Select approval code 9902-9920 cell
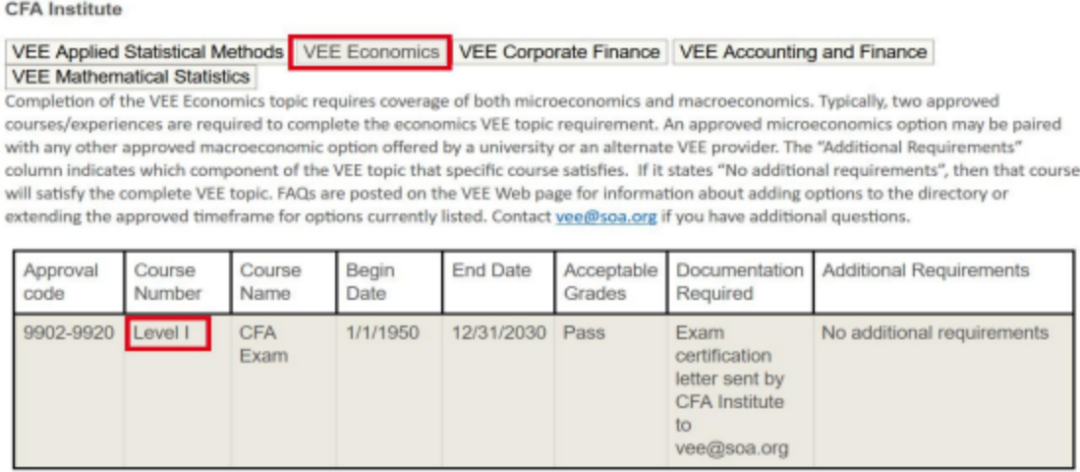1080x472 pixels. click(69, 391)
